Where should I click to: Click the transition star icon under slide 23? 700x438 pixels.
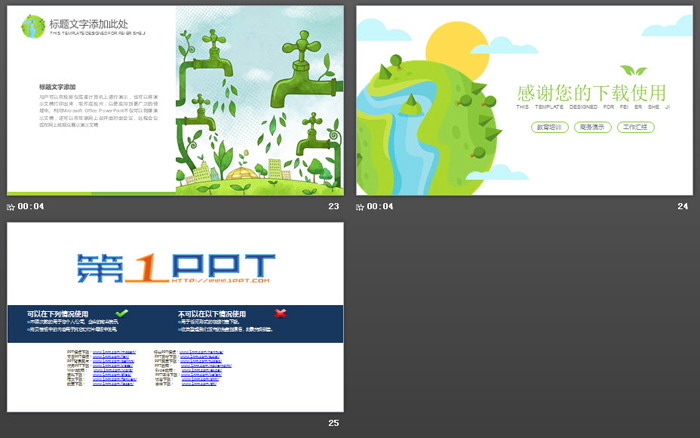11,207
